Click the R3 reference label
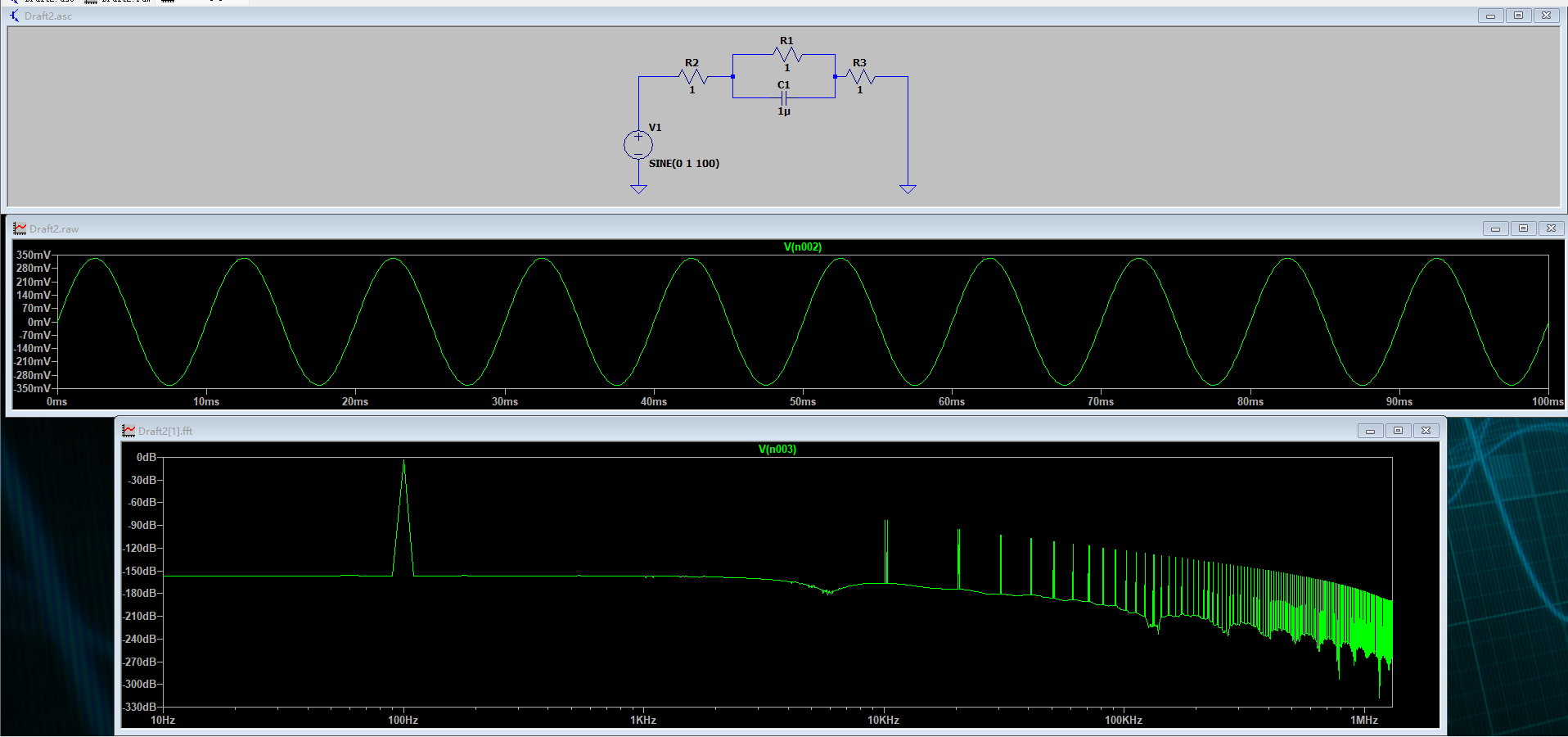This screenshot has height=737, width=1568. pos(859,63)
